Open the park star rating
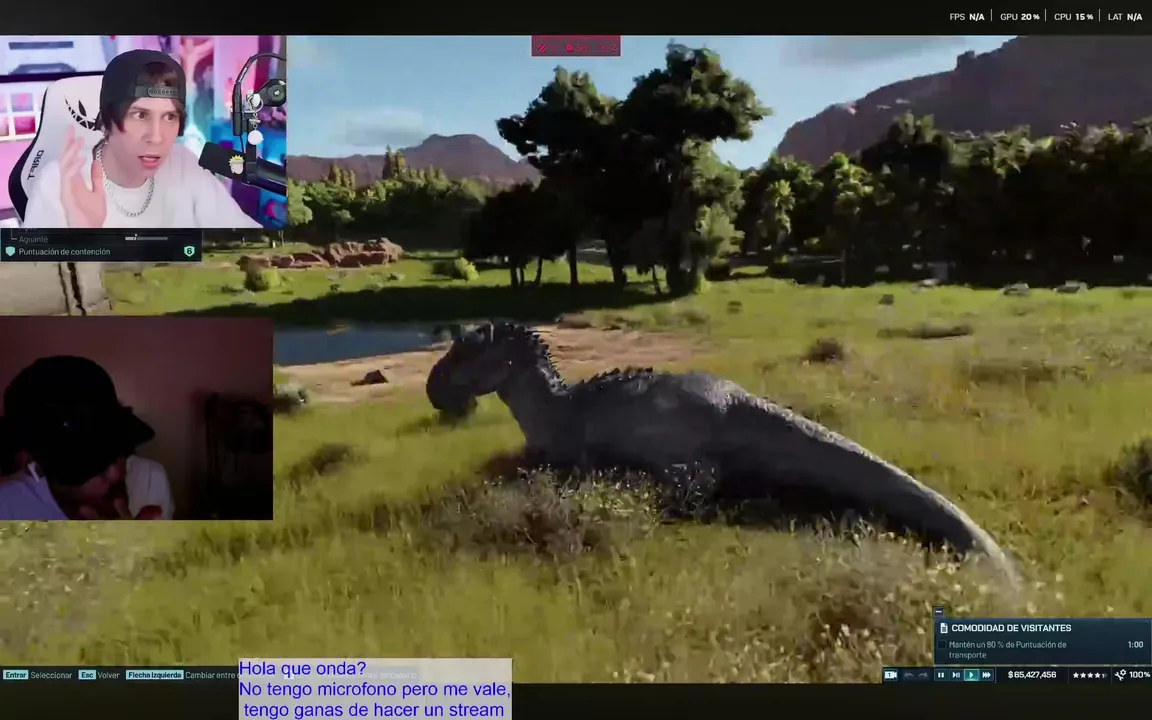The width and height of the screenshot is (1152, 720). 1090,674
